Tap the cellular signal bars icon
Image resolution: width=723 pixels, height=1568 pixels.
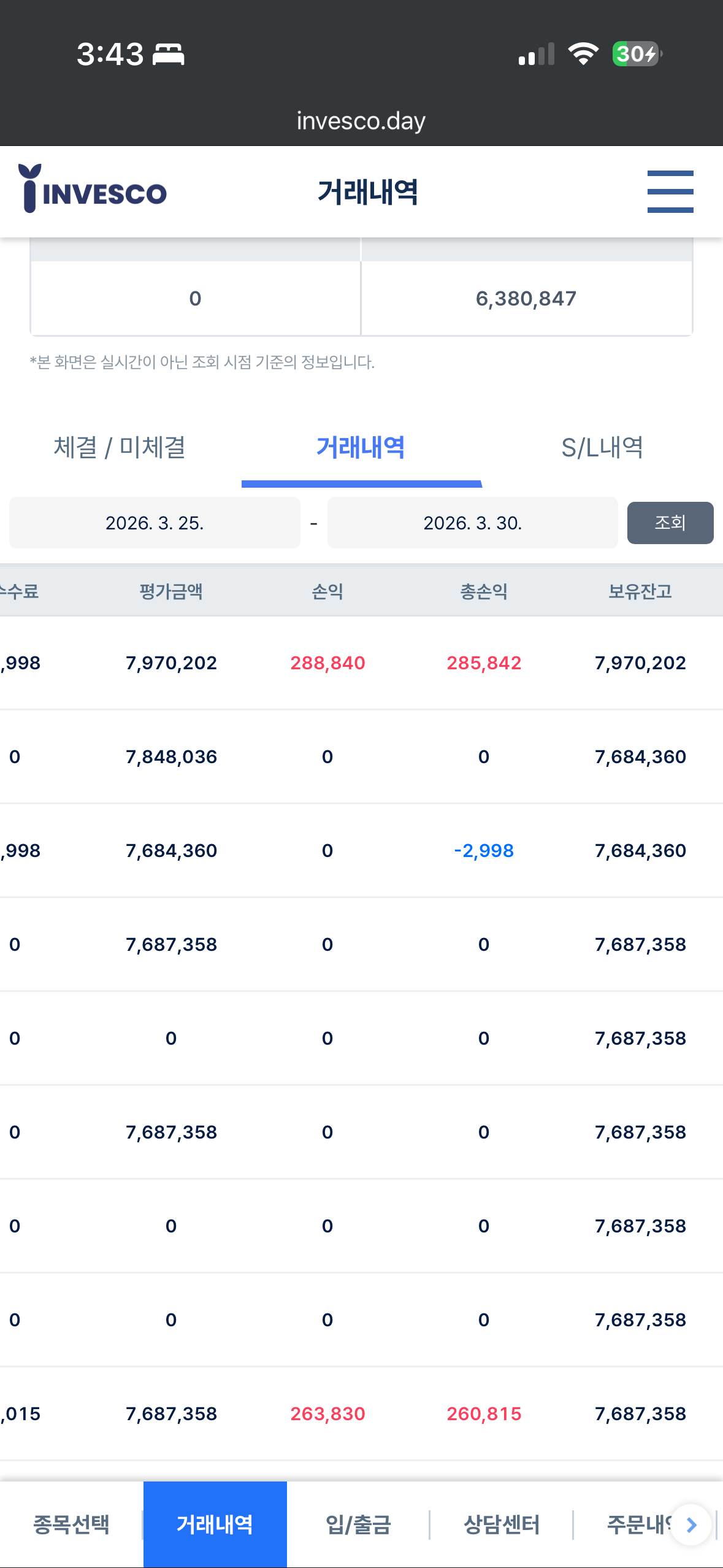537,54
